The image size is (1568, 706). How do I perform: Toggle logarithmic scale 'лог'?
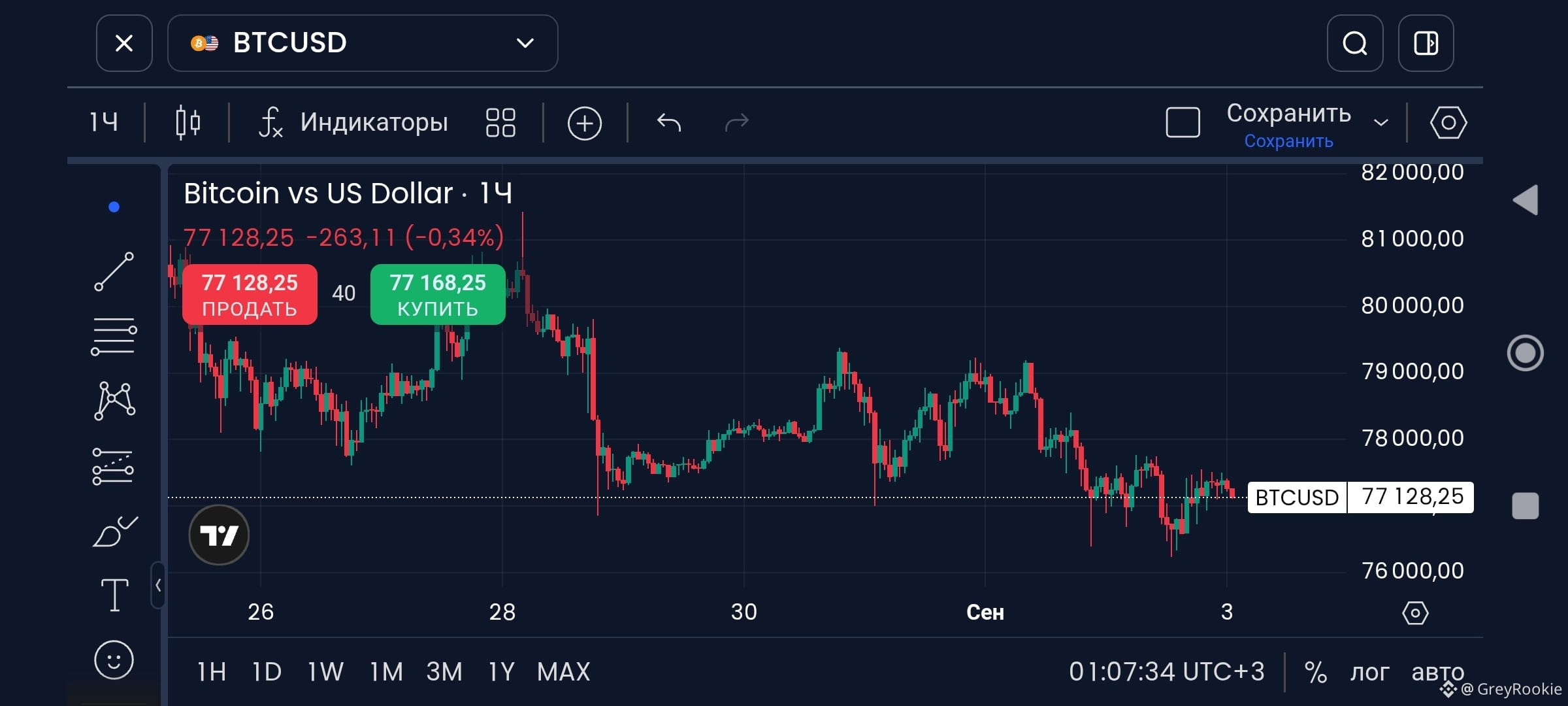coord(1369,672)
